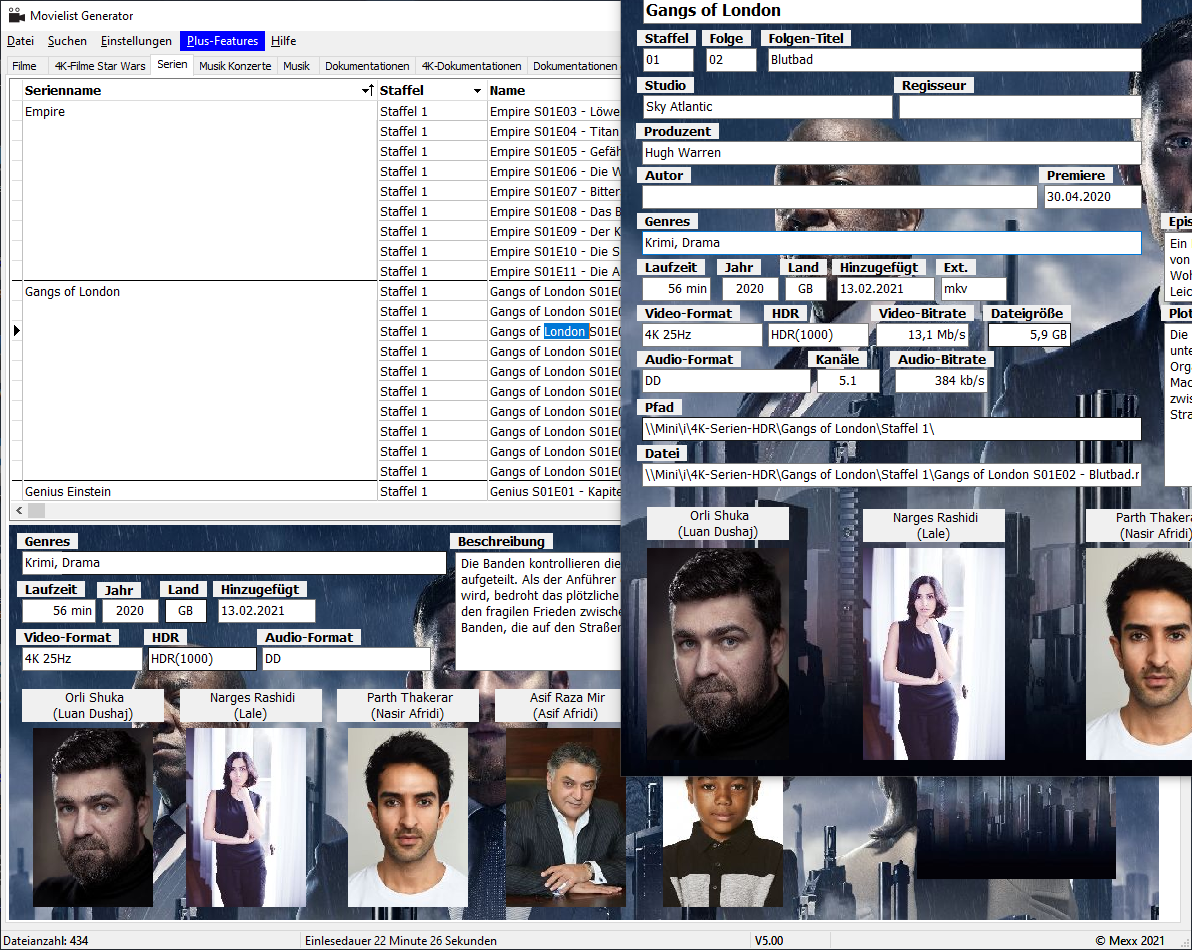The image size is (1192, 950).
Task: Click the Studio field with Sky Atlantic
Action: [767, 107]
